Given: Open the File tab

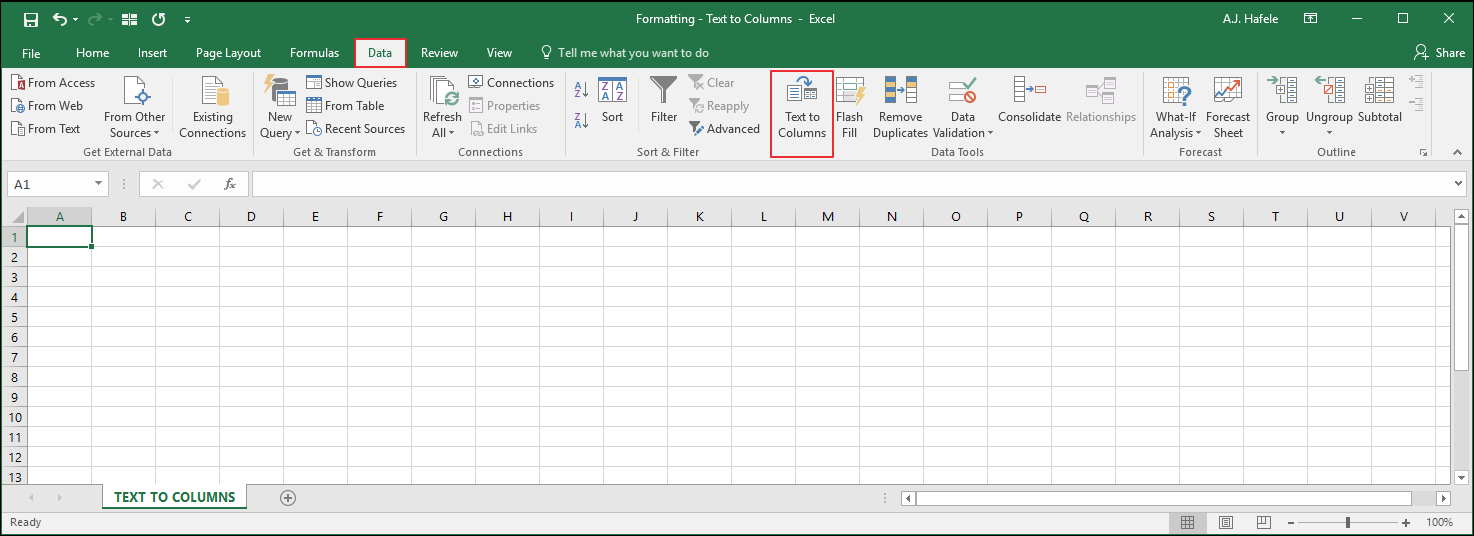Looking at the screenshot, I should [31, 53].
